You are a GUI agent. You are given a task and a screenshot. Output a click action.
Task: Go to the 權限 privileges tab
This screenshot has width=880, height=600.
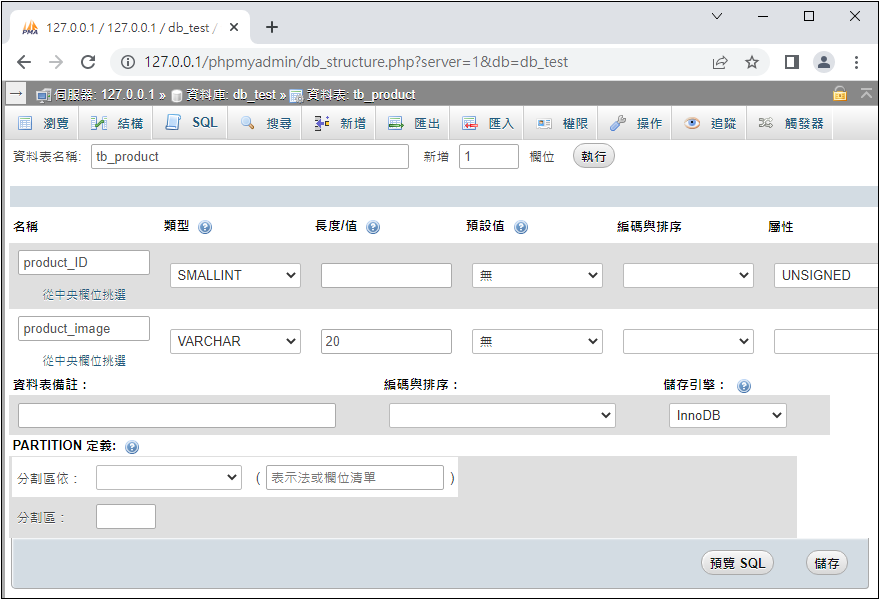click(562, 123)
